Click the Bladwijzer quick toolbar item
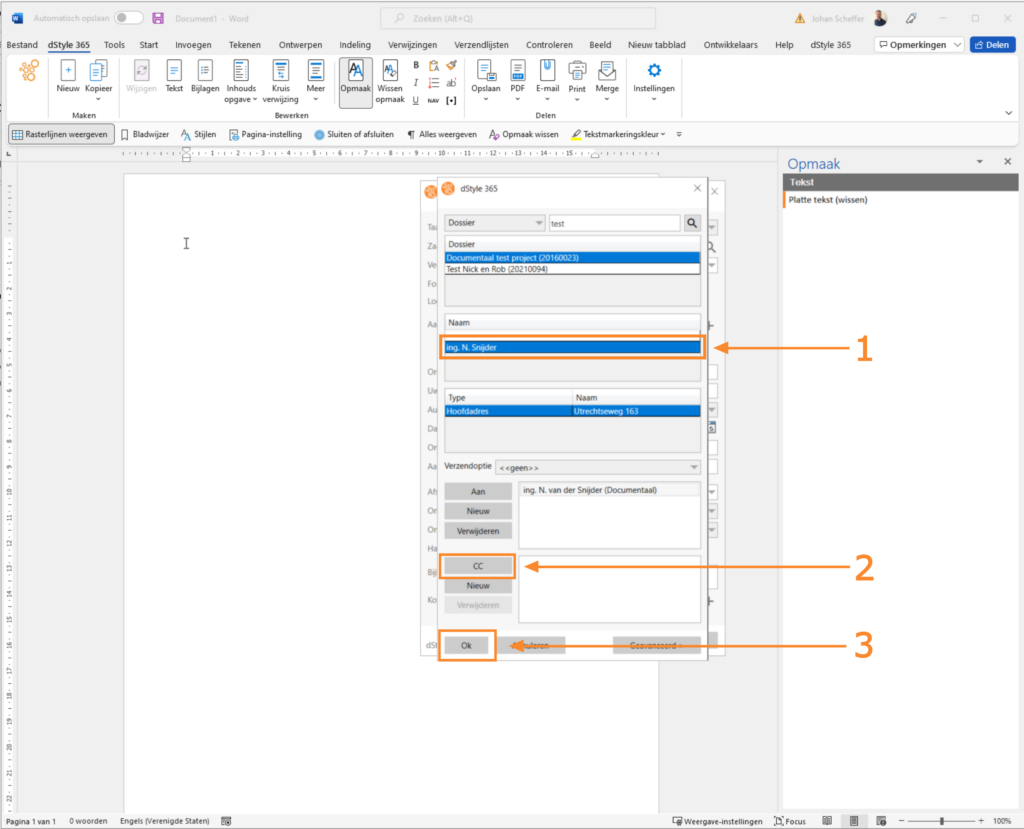Screen dimensions: 1024x829 [145, 135]
